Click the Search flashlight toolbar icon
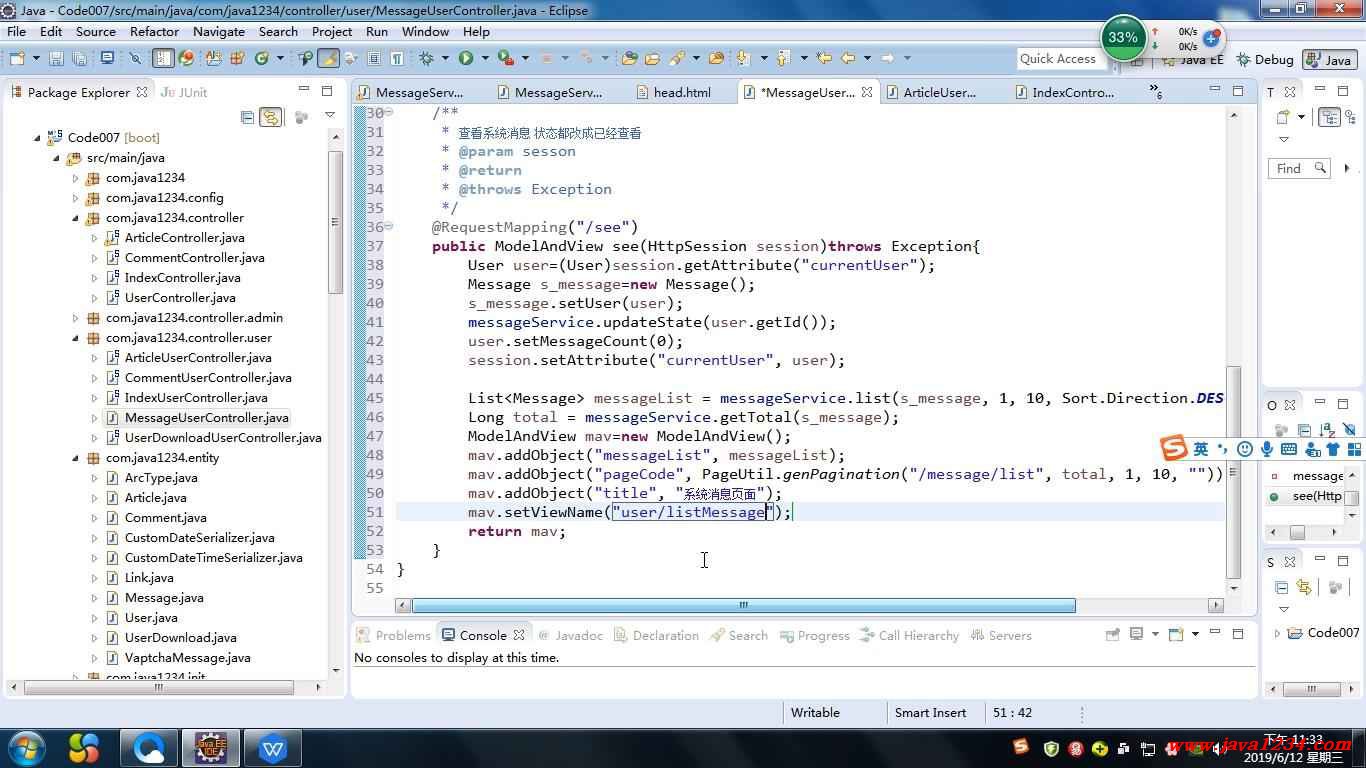The image size is (1366, 768). tap(677, 58)
